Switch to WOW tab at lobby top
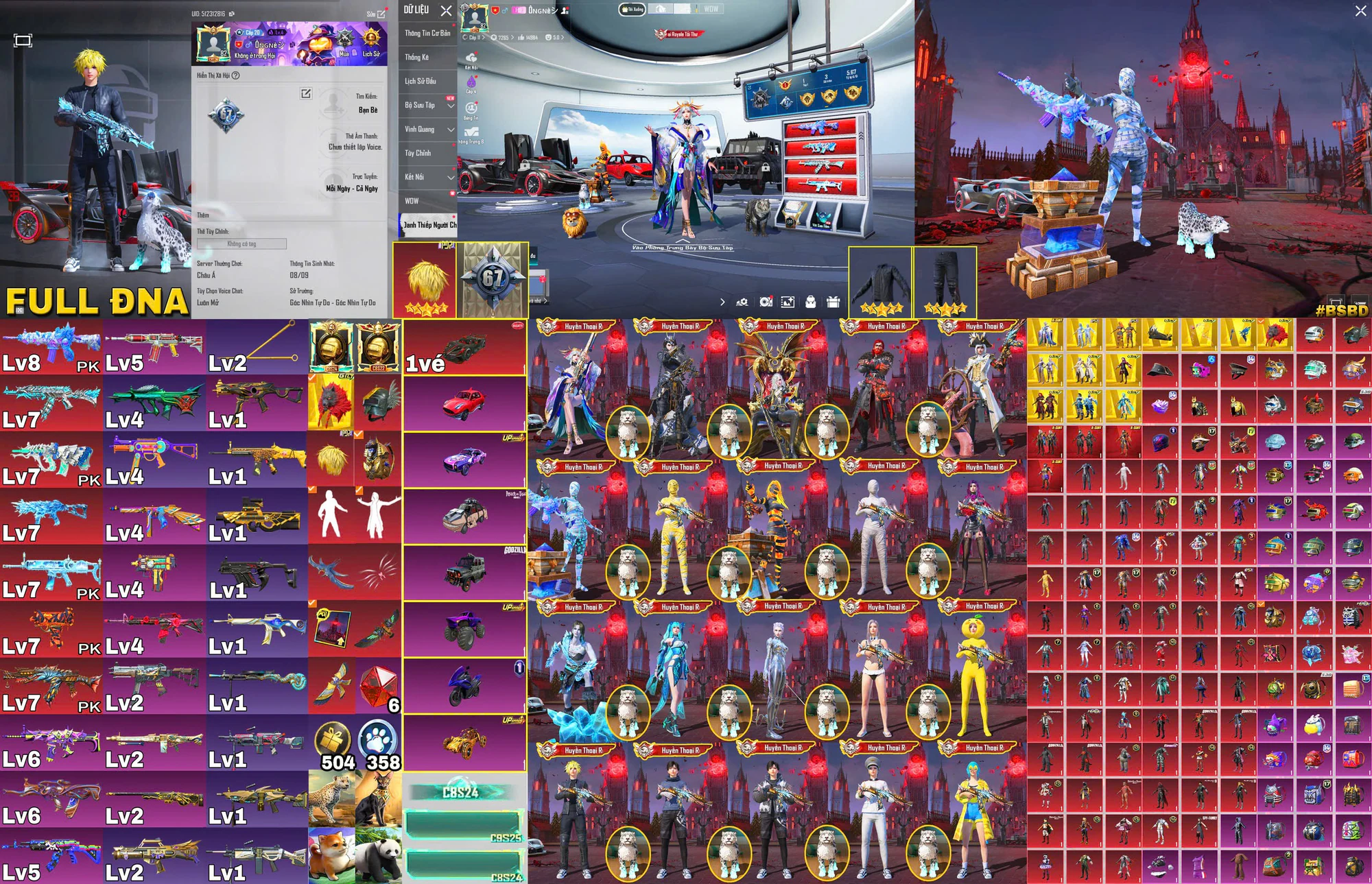The image size is (1372, 884). tap(711, 9)
